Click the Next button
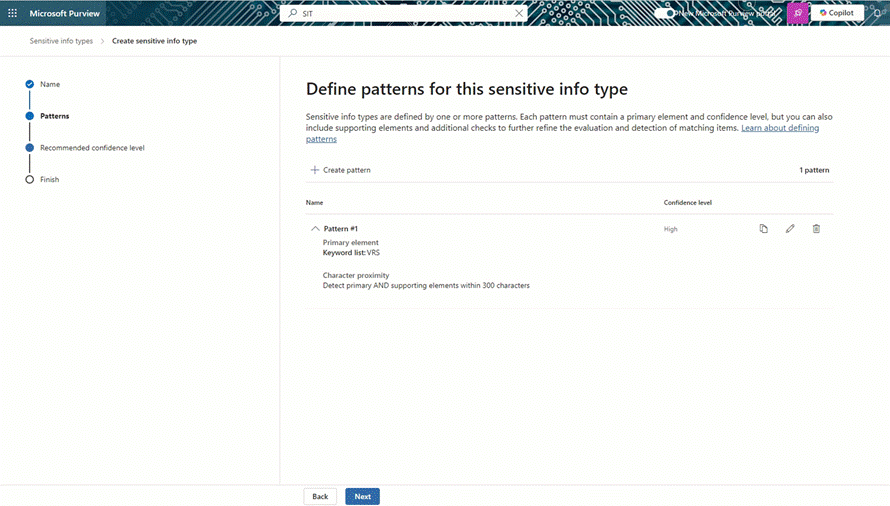 coord(363,496)
